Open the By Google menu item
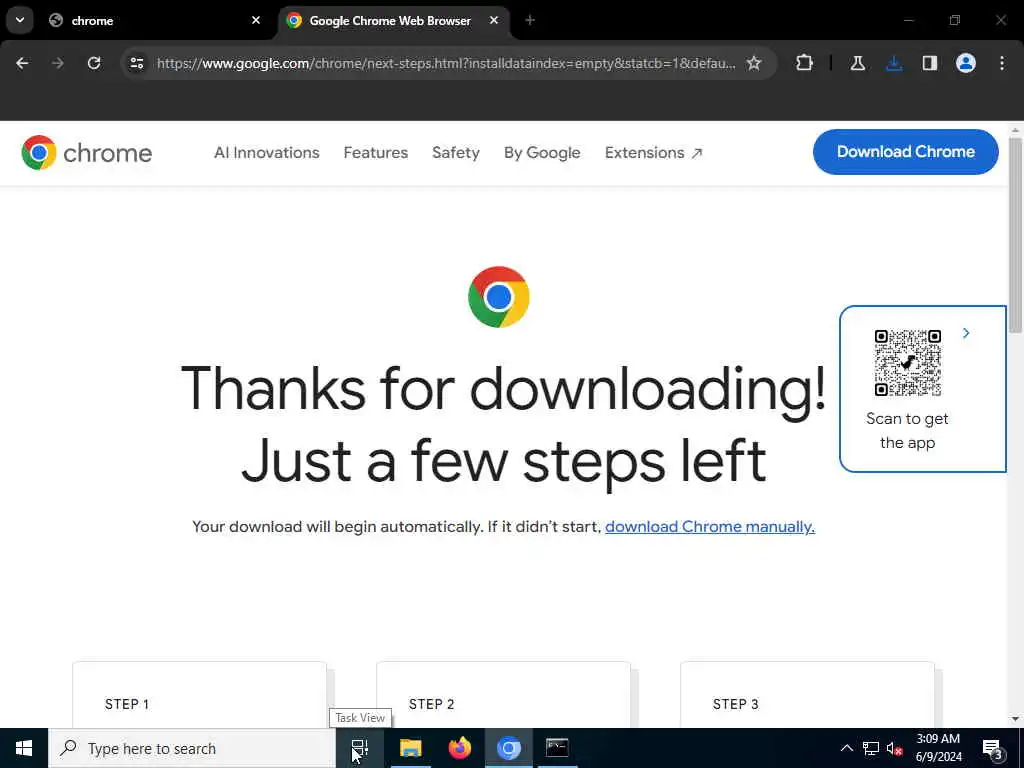 542,153
